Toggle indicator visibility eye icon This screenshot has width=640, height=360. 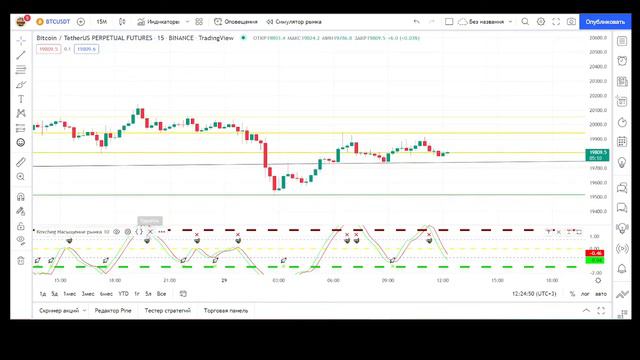click(116, 232)
